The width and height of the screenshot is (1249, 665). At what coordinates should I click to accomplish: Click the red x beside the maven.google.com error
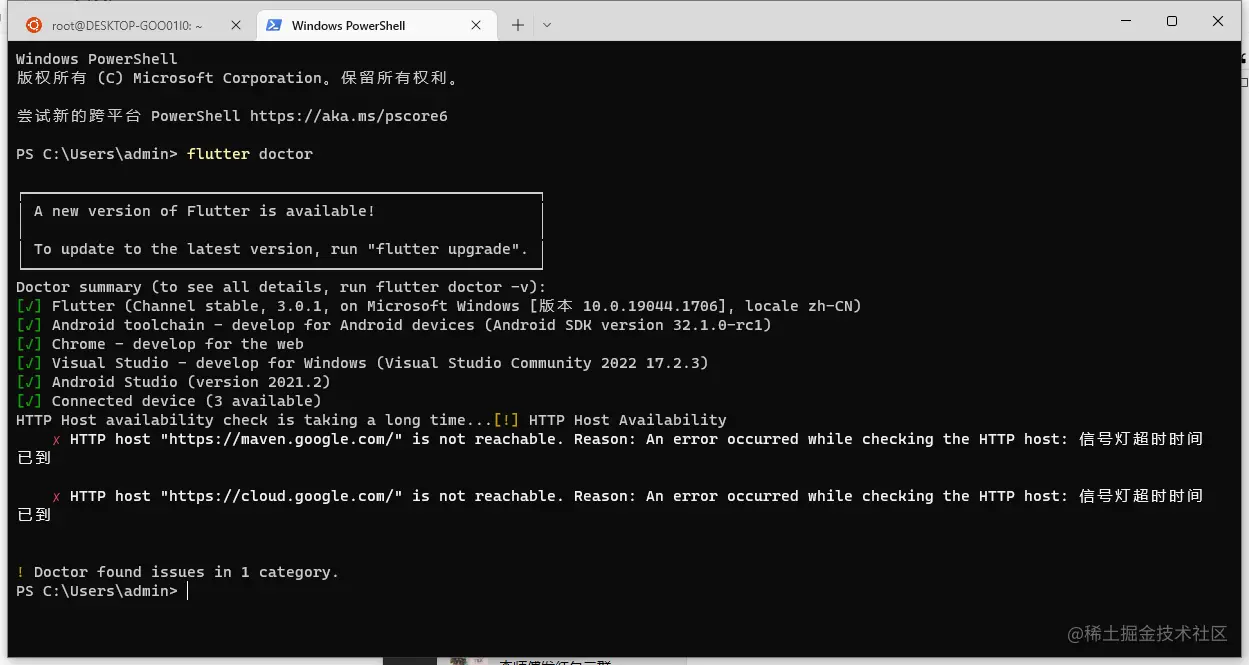tap(55, 439)
